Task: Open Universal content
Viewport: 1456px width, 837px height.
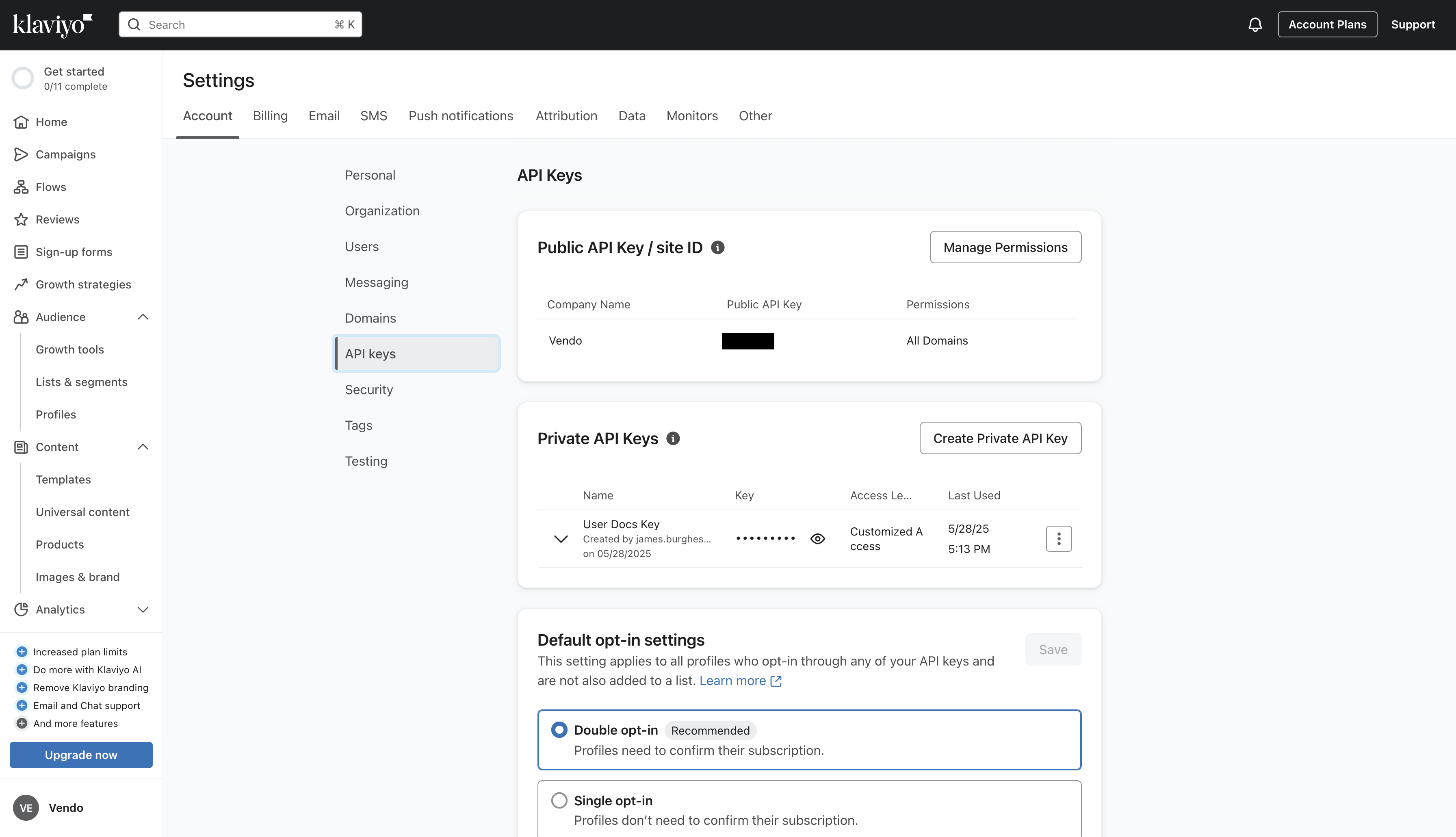Action: point(82,512)
